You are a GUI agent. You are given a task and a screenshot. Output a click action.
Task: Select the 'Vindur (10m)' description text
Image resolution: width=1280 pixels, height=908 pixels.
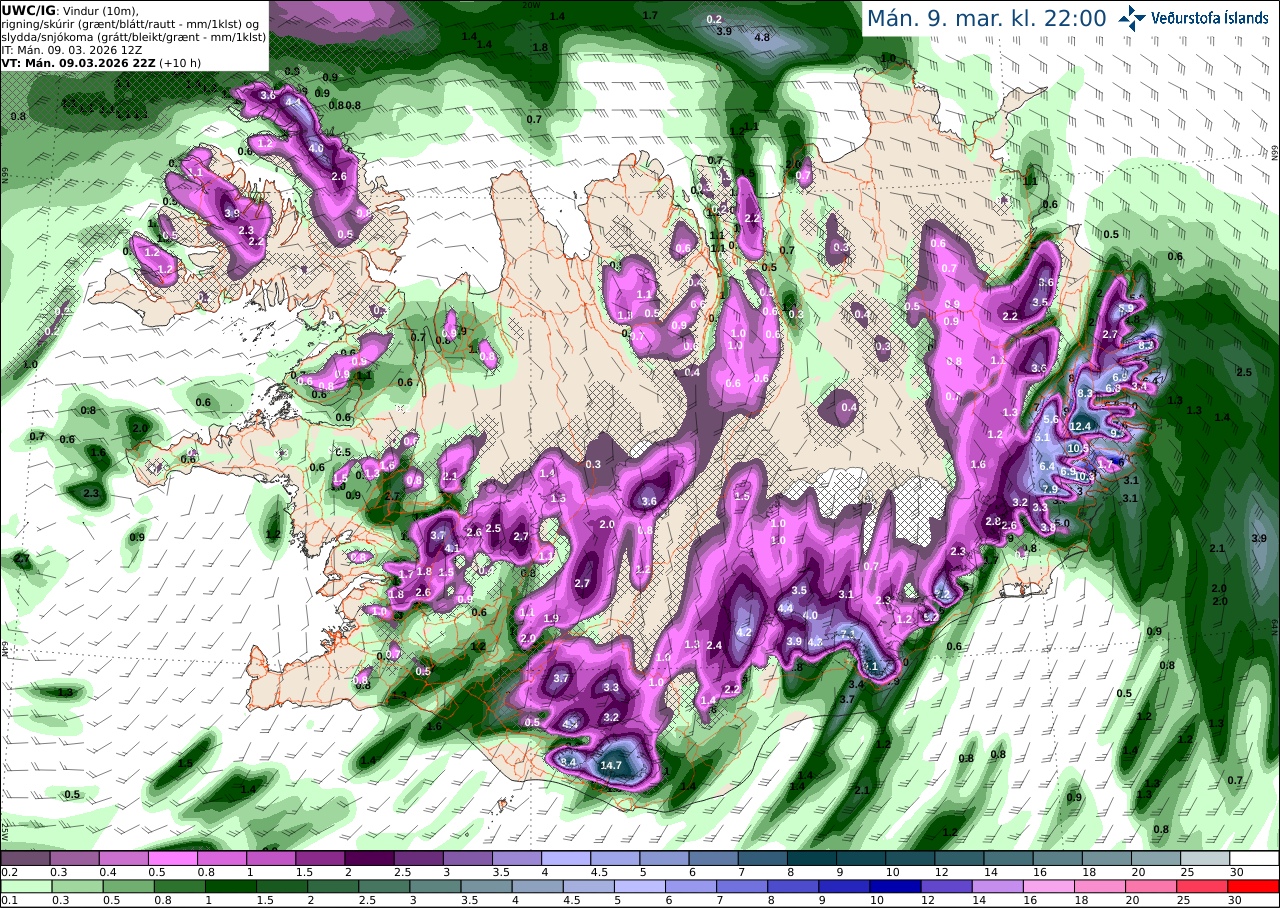[x=99, y=9]
